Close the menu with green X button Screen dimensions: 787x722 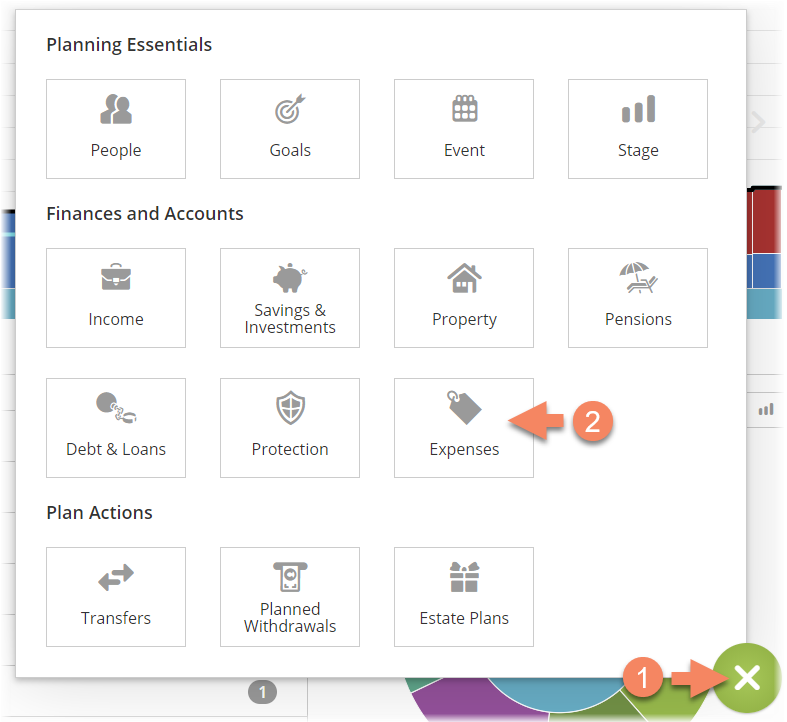(747, 678)
